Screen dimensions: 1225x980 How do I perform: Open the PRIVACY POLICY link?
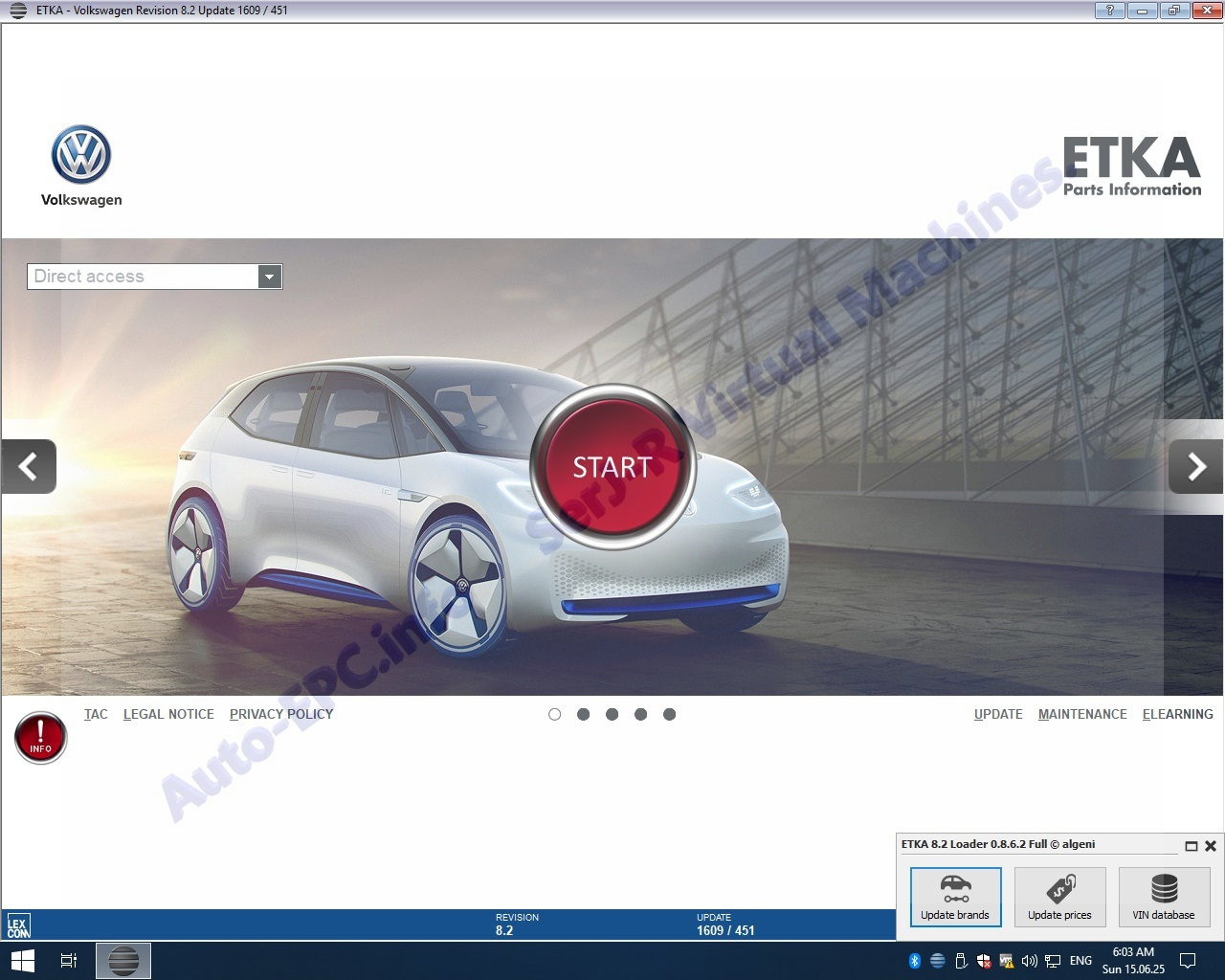tap(281, 714)
